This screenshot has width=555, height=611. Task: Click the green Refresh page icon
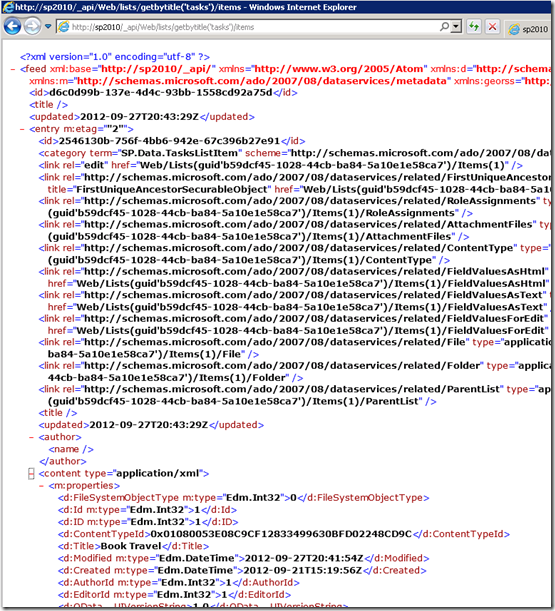click(474, 26)
